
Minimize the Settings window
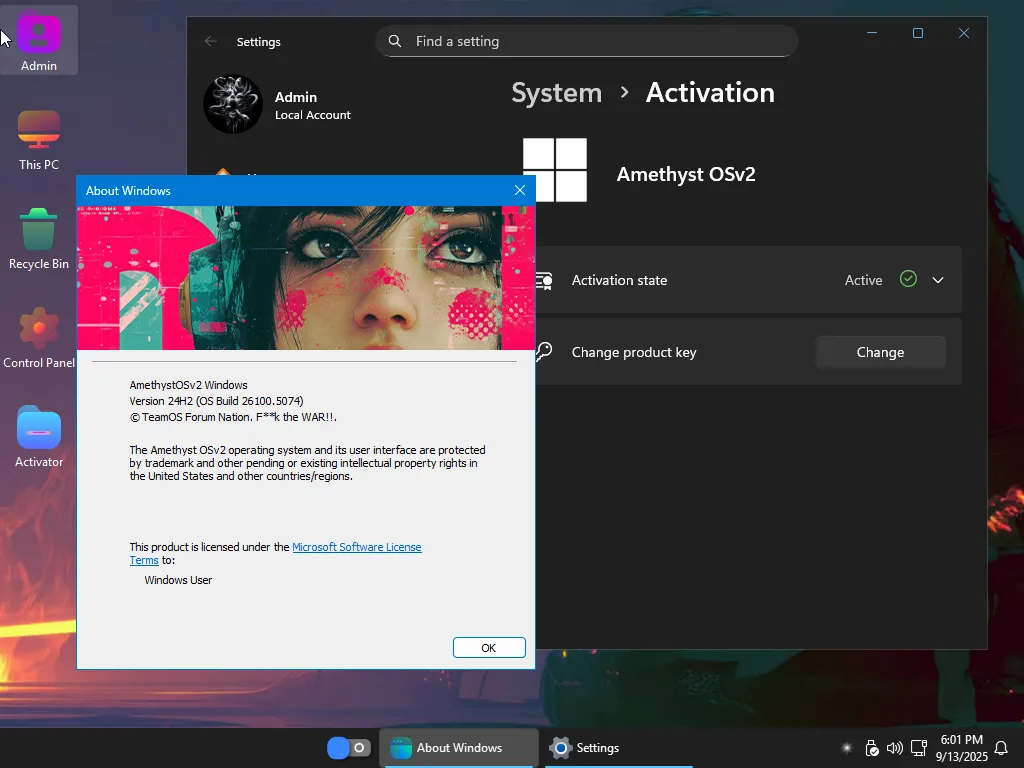click(872, 33)
